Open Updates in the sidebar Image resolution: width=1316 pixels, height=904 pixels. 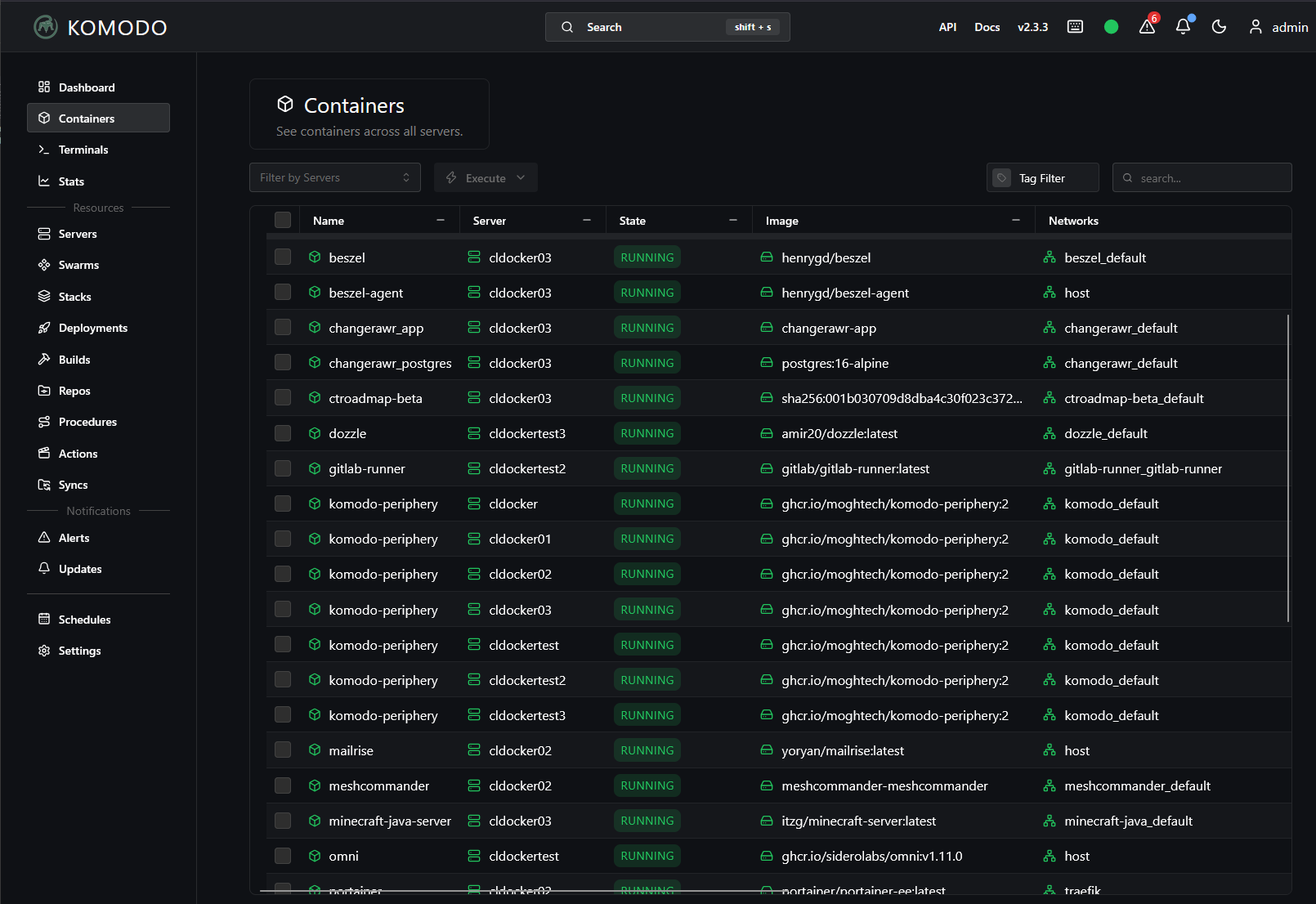tap(98, 569)
